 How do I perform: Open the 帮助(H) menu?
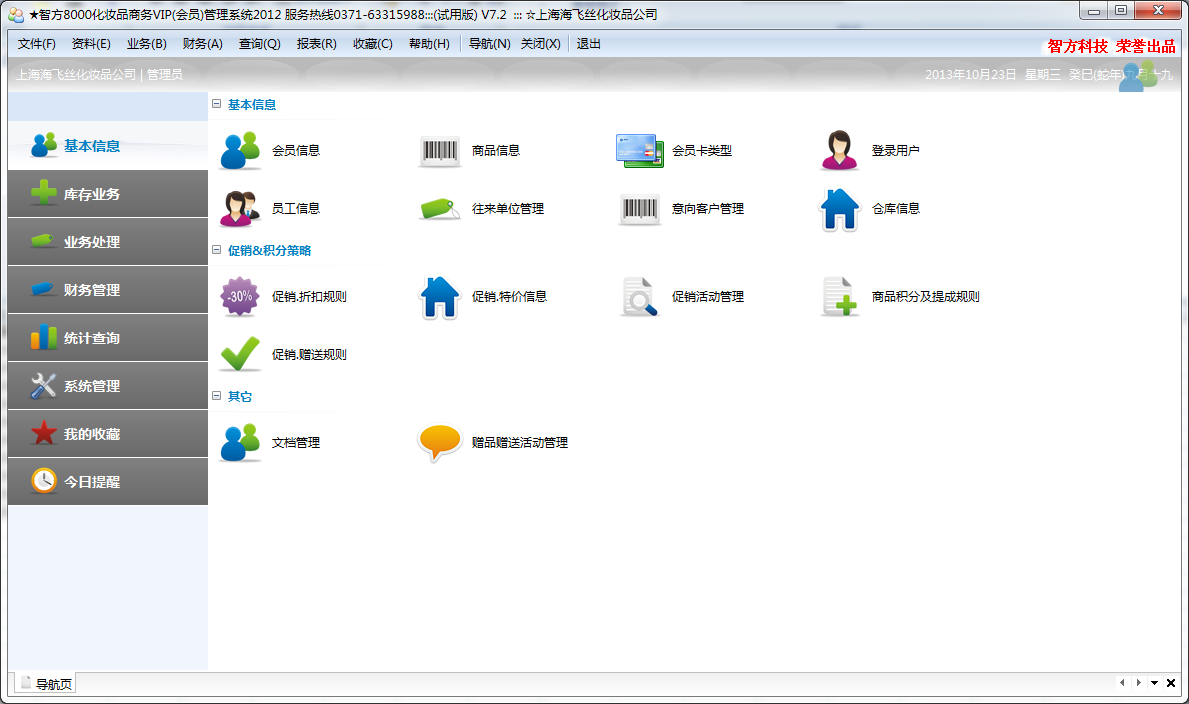click(429, 44)
